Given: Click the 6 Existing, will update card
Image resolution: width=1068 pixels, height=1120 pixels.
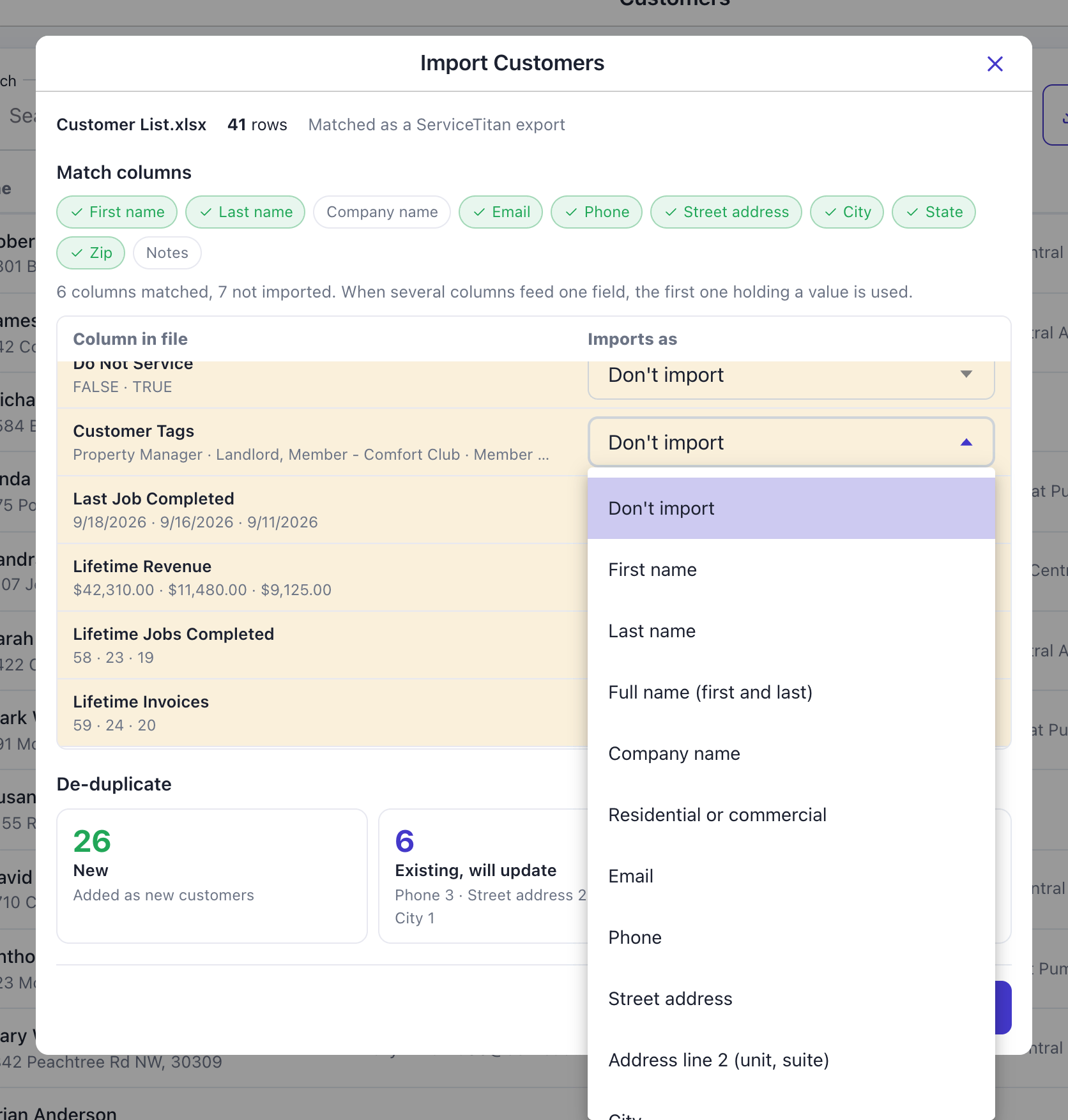Looking at the screenshot, I should (x=483, y=876).
